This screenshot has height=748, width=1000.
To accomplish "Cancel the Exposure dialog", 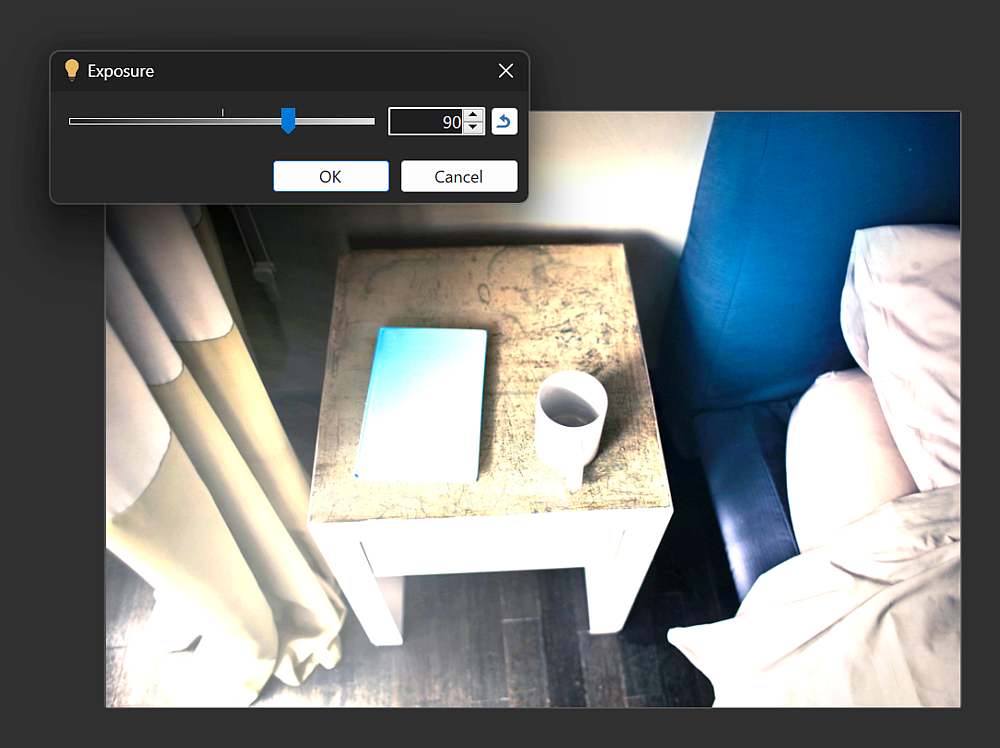I will (x=459, y=177).
